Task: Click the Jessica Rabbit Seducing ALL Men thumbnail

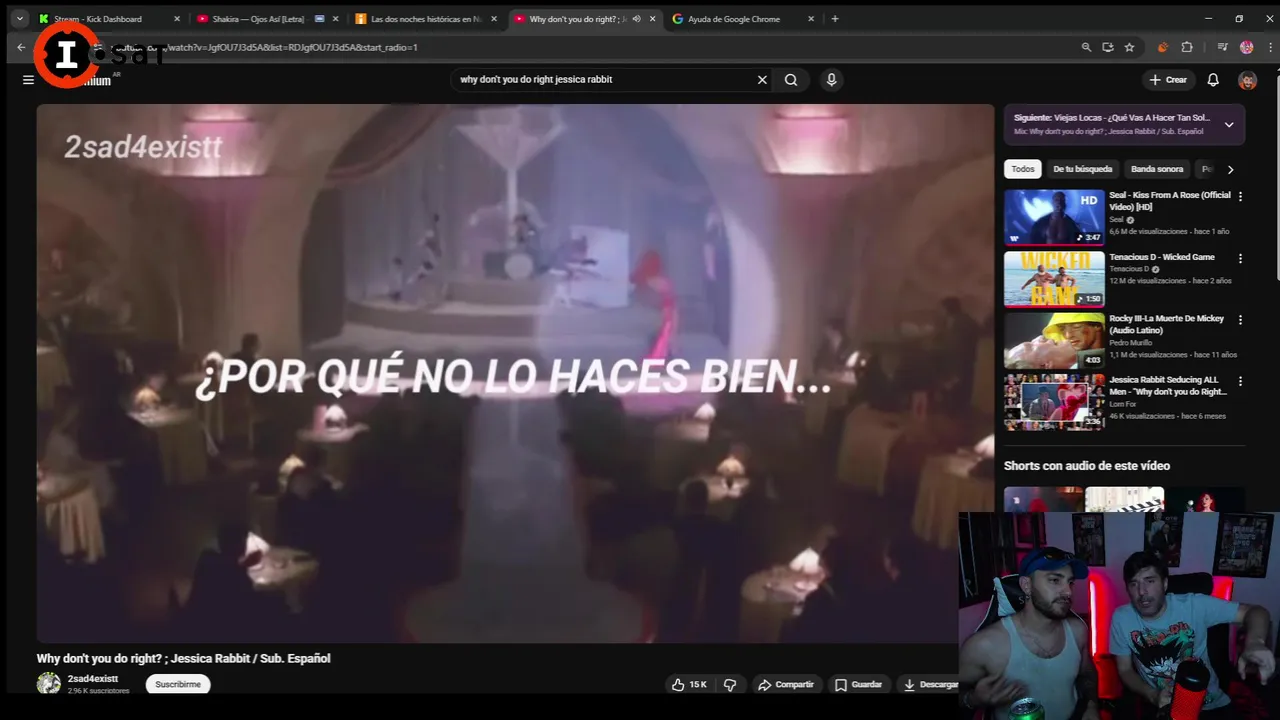Action: point(1054,402)
